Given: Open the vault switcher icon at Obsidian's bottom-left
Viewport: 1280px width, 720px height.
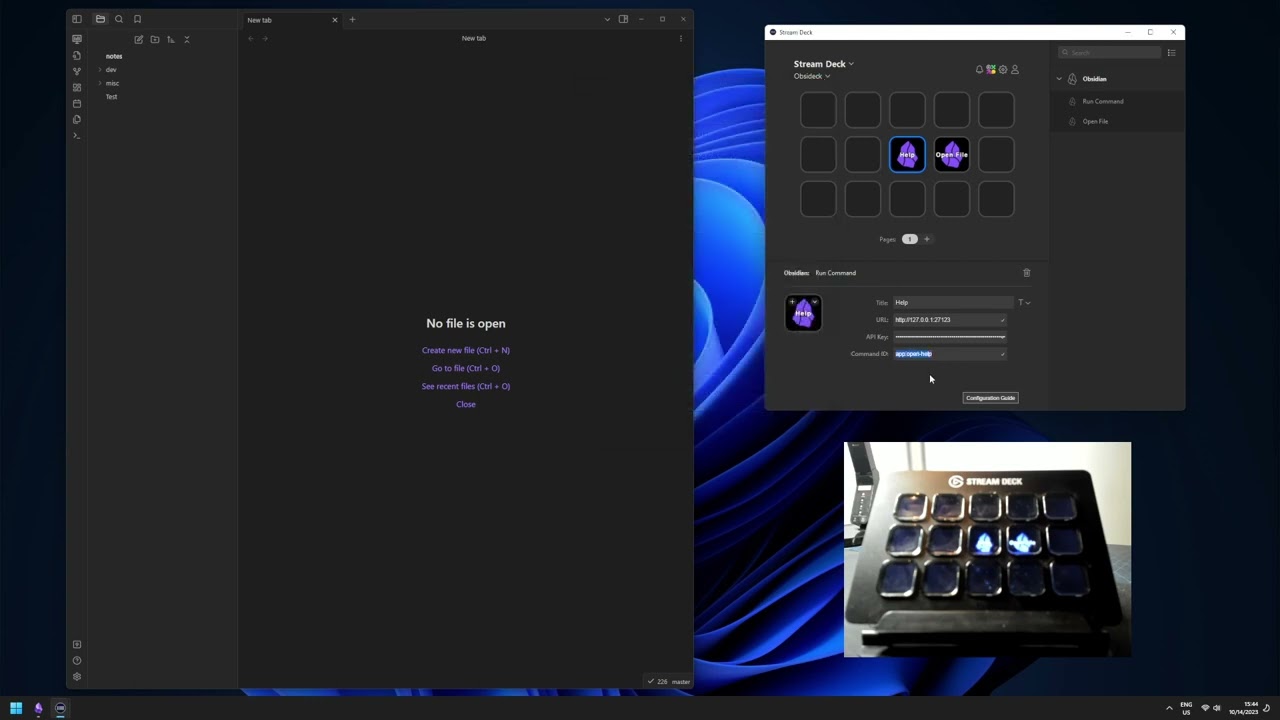Looking at the screenshot, I should pyautogui.click(x=77, y=645).
